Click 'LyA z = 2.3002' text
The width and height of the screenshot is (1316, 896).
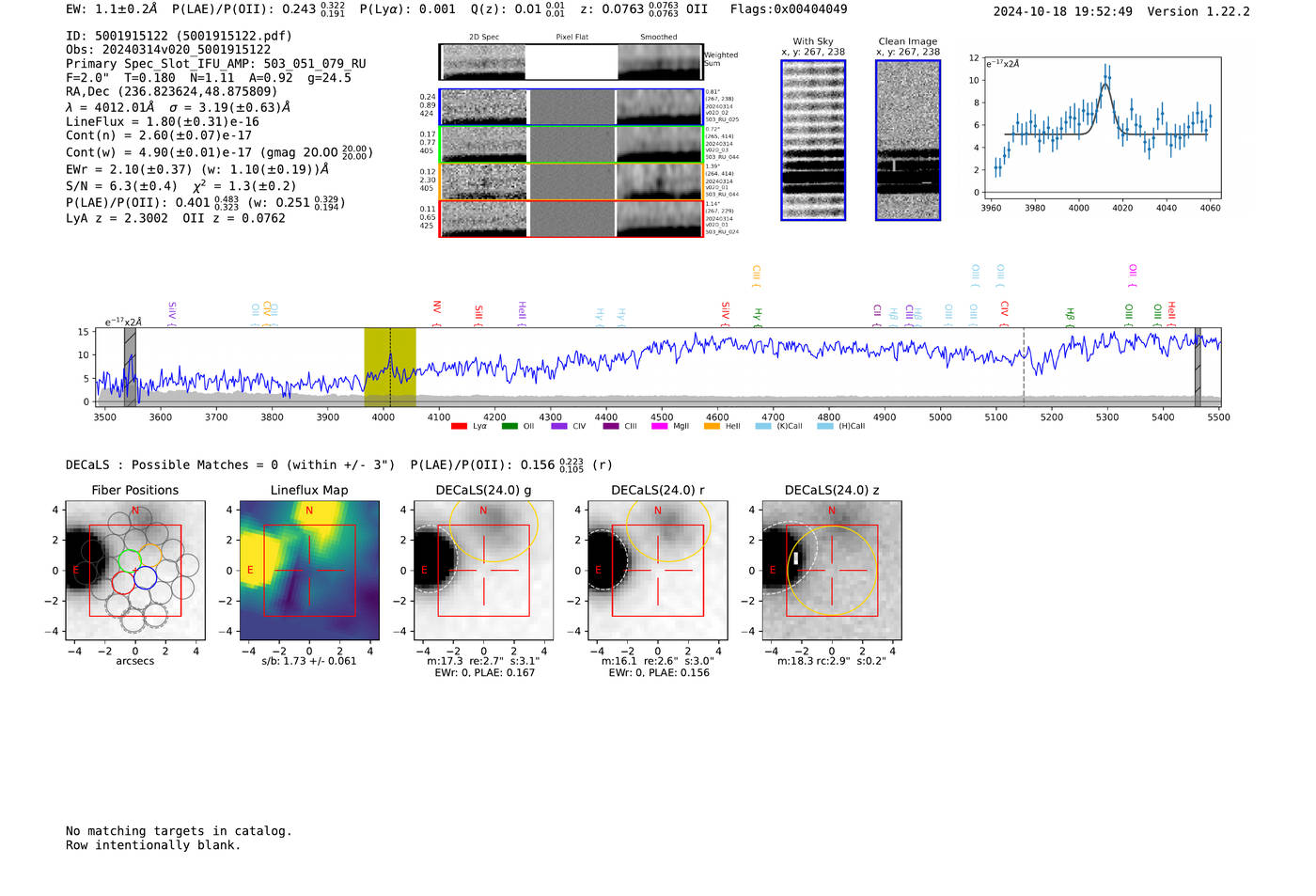pos(117,218)
